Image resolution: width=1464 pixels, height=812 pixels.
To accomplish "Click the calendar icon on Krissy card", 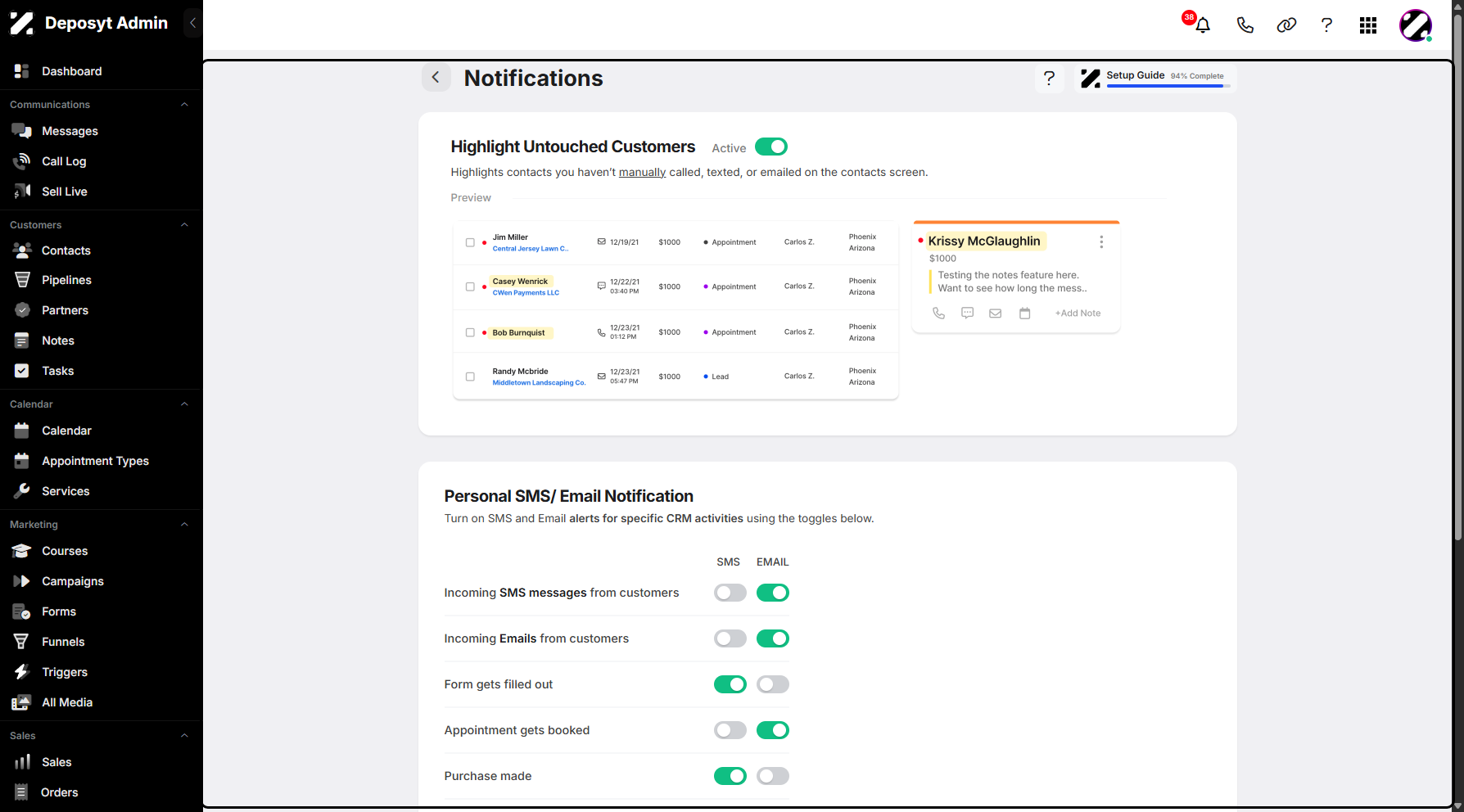I will tap(1024, 314).
